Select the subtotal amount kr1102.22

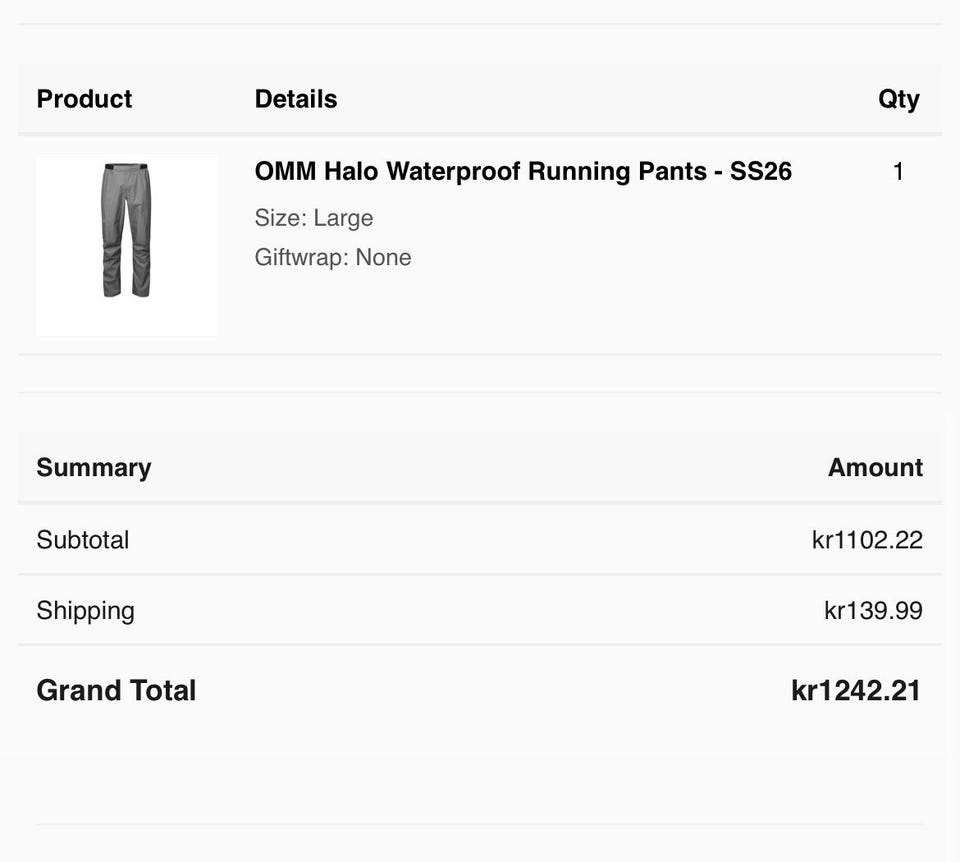click(x=867, y=539)
